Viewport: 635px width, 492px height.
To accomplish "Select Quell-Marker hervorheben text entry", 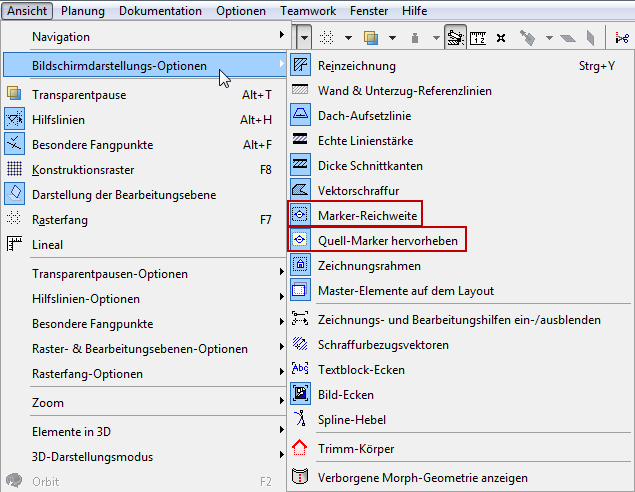I will click(388, 241).
